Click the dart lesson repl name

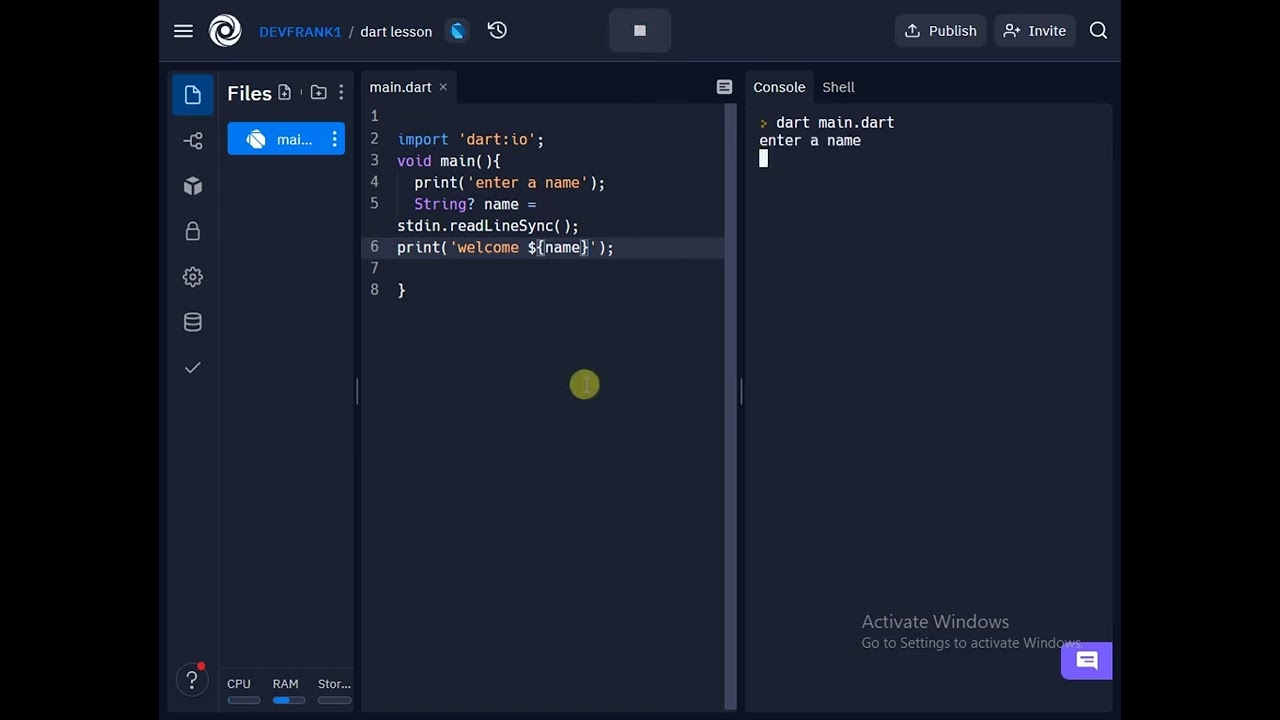pos(396,31)
